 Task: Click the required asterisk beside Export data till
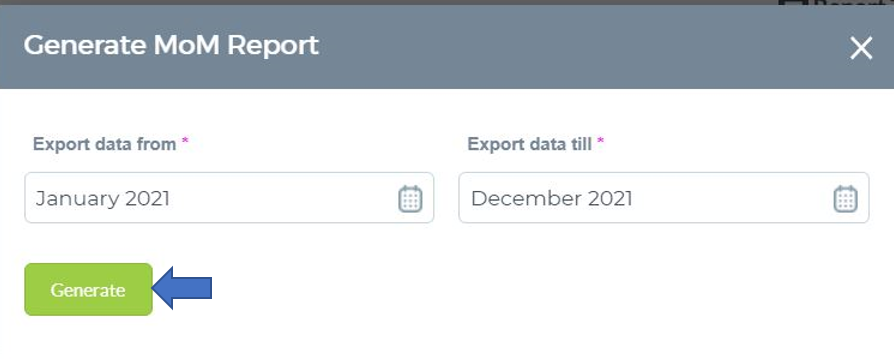(x=600, y=141)
